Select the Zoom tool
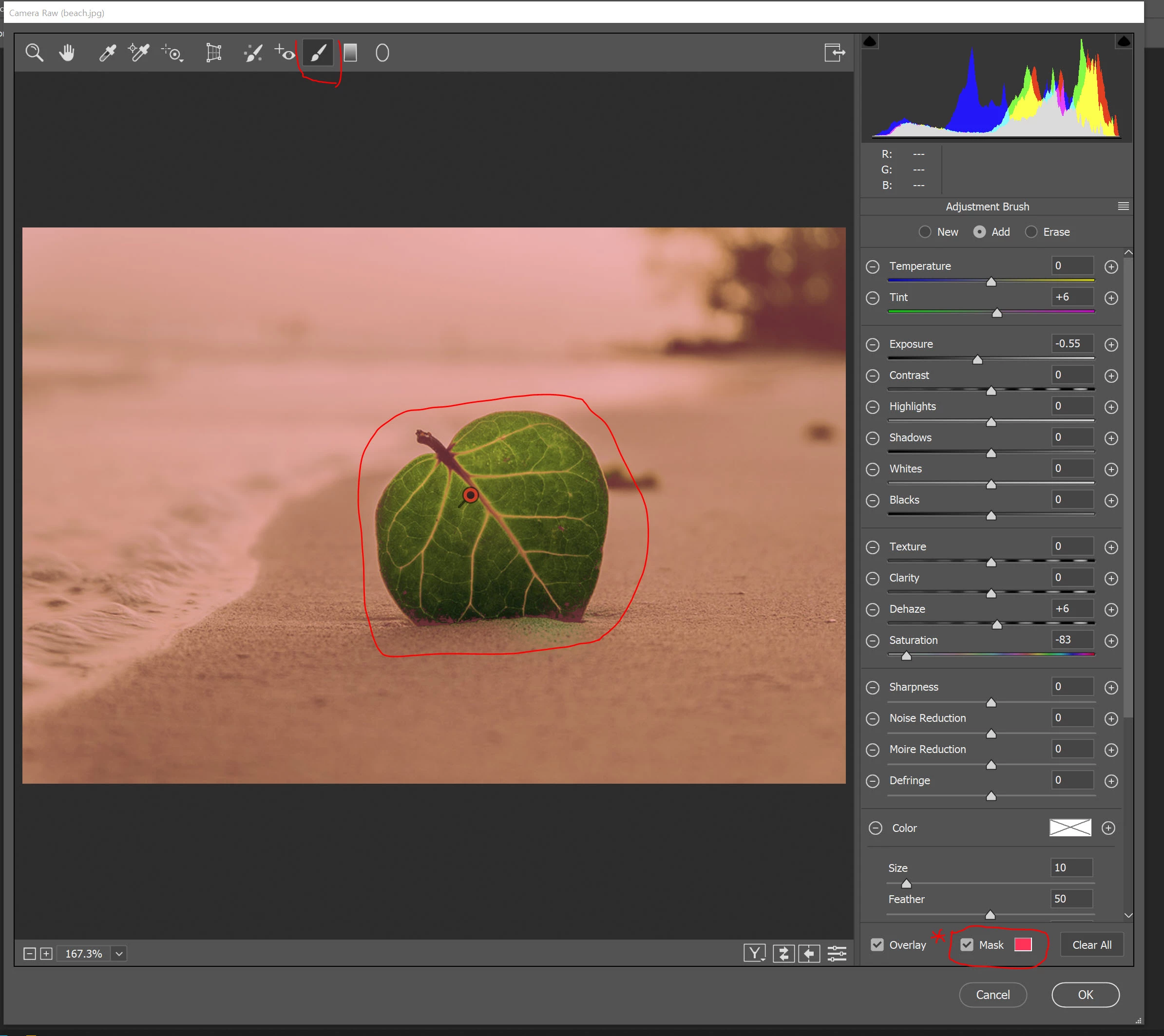This screenshot has width=1164, height=1036. tap(34, 53)
